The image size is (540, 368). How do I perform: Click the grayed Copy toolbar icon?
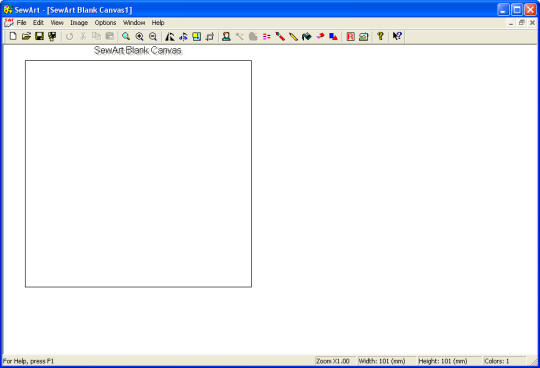click(x=96, y=36)
